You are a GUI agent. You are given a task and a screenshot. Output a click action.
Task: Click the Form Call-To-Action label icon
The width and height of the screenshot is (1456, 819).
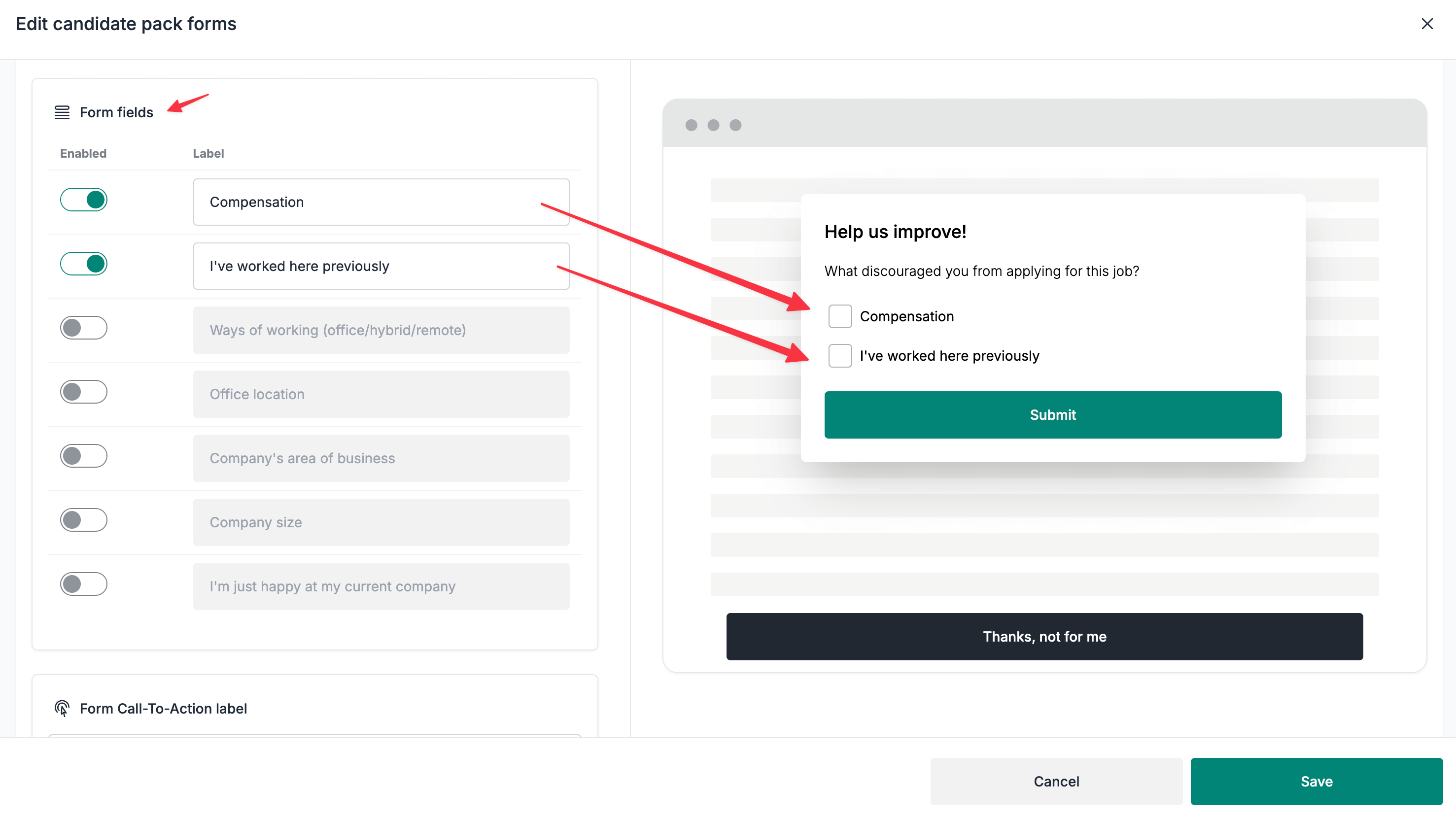tap(62, 708)
